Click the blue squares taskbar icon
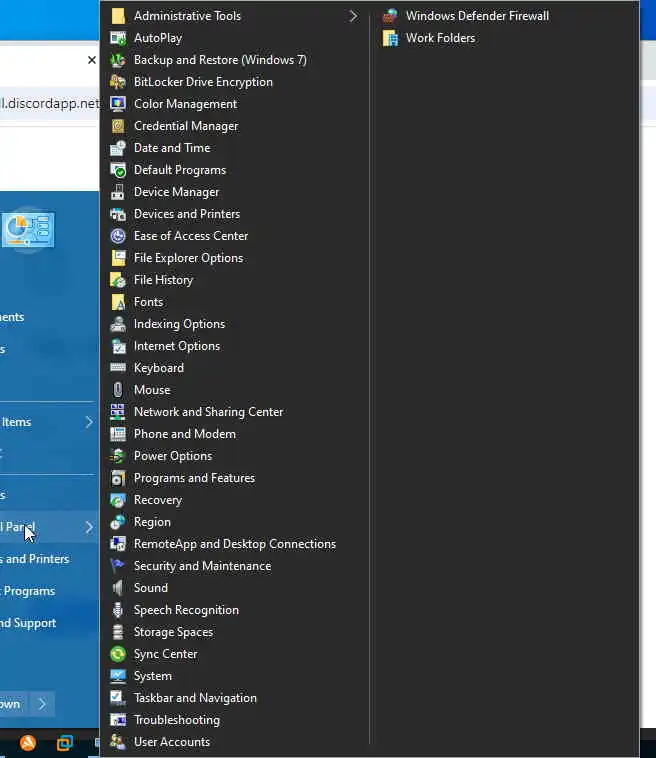The width and height of the screenshot is (656, 758). (65, 743)
